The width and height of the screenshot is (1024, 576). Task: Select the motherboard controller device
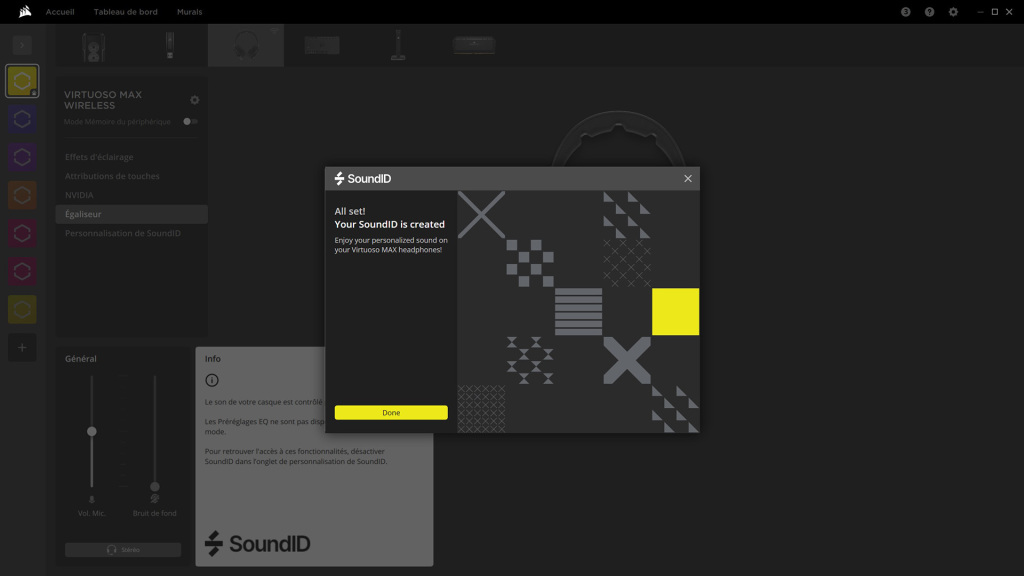[322, 46]
